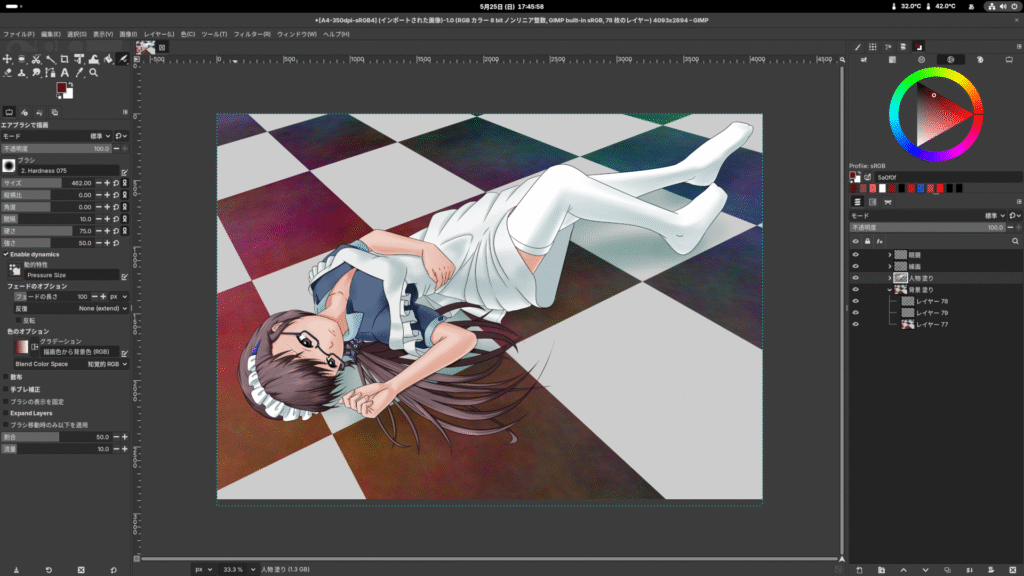Raise the selected layer with the up arrow
Image resolution: width=1024 pixels, height=576 pixels.
[903, 570]
